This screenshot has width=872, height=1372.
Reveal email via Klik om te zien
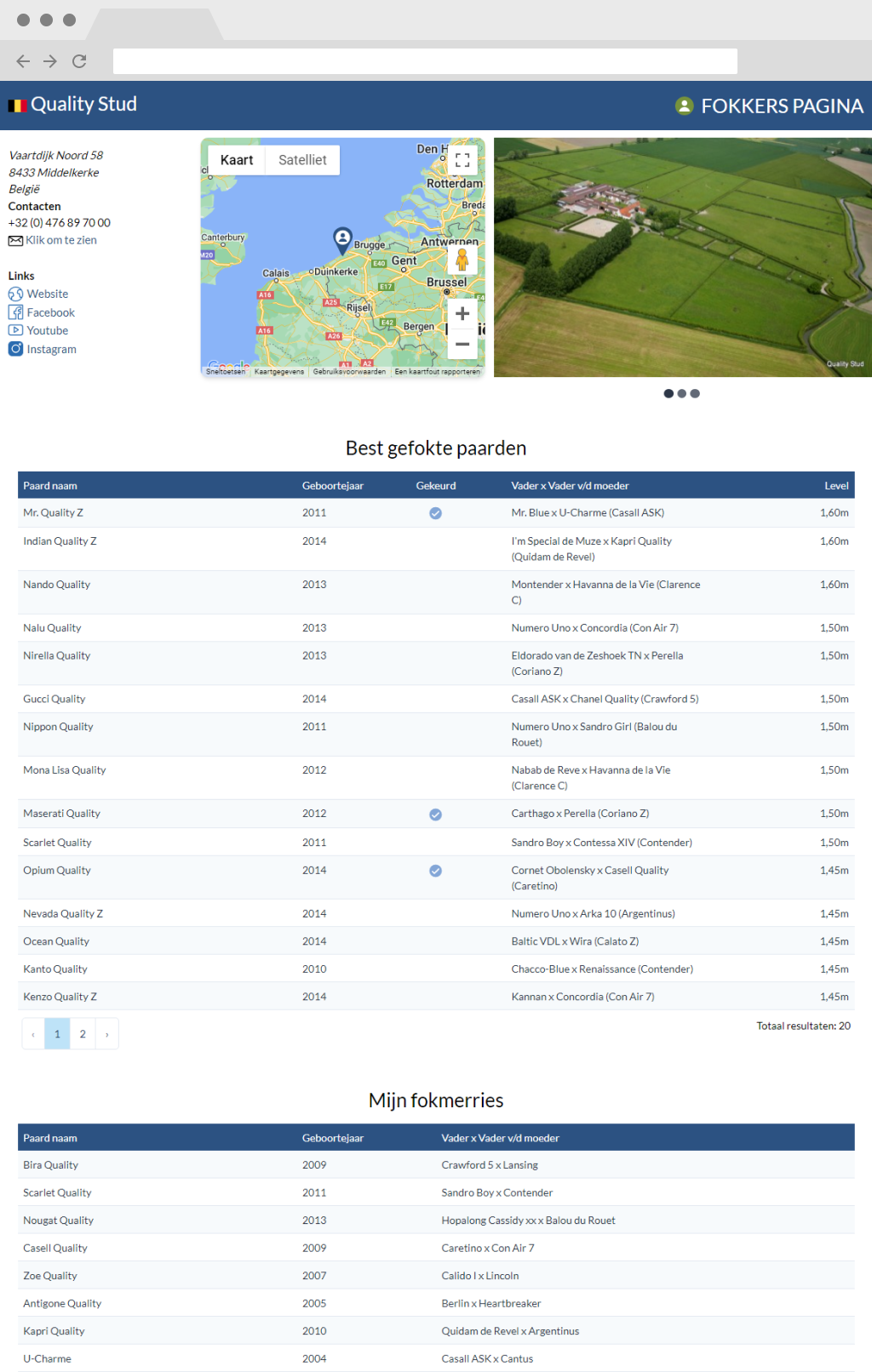point(61,240)
